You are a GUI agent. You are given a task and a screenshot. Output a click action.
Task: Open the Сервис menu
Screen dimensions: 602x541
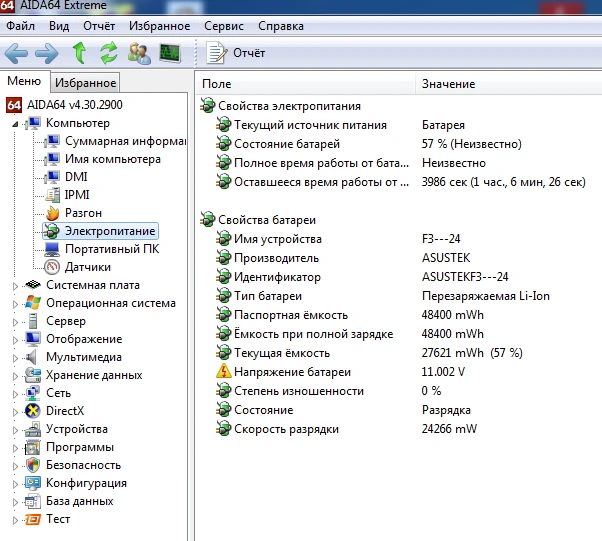click(224, 26)
